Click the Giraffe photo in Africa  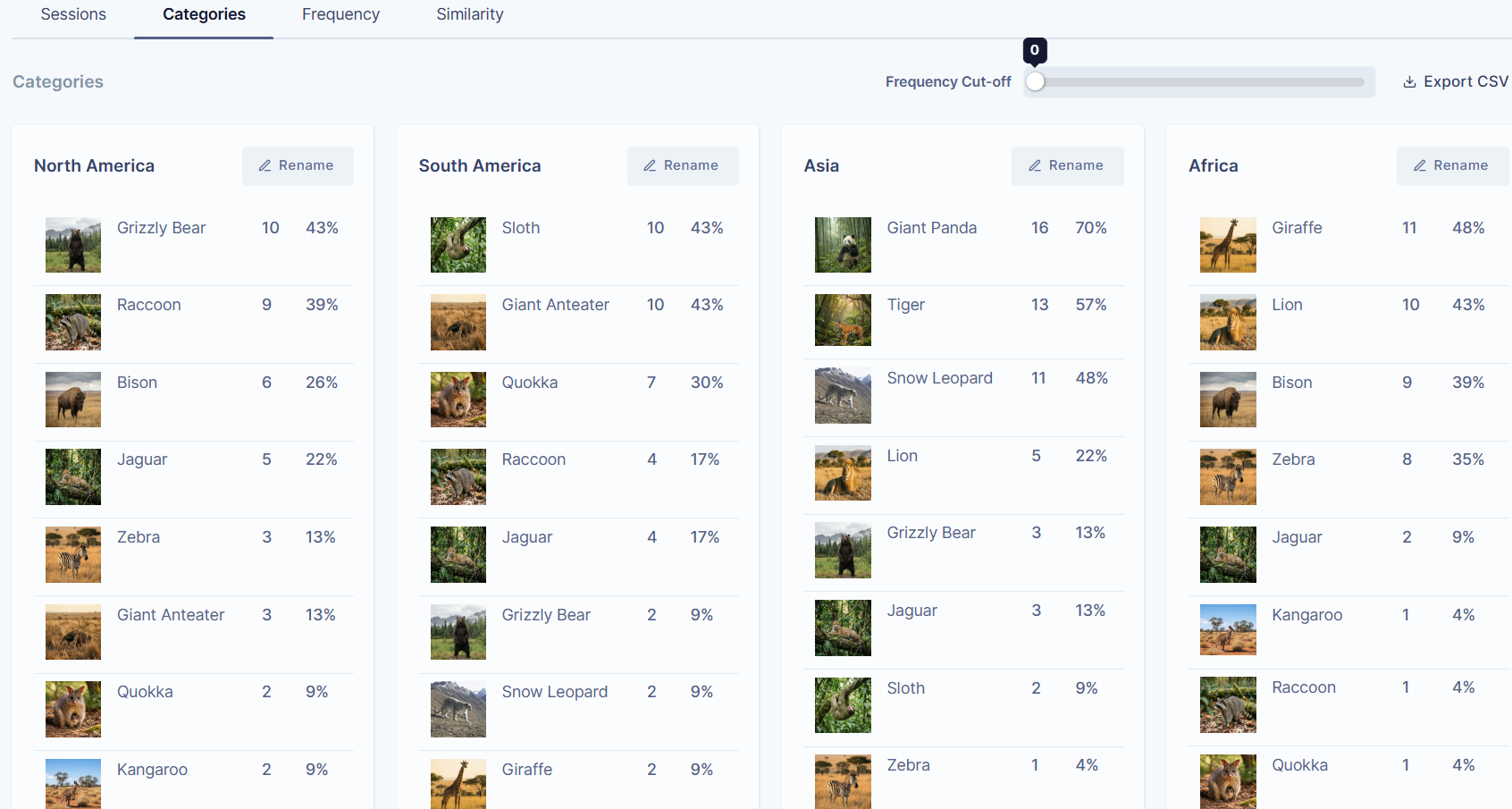(x=1227, y=245)
